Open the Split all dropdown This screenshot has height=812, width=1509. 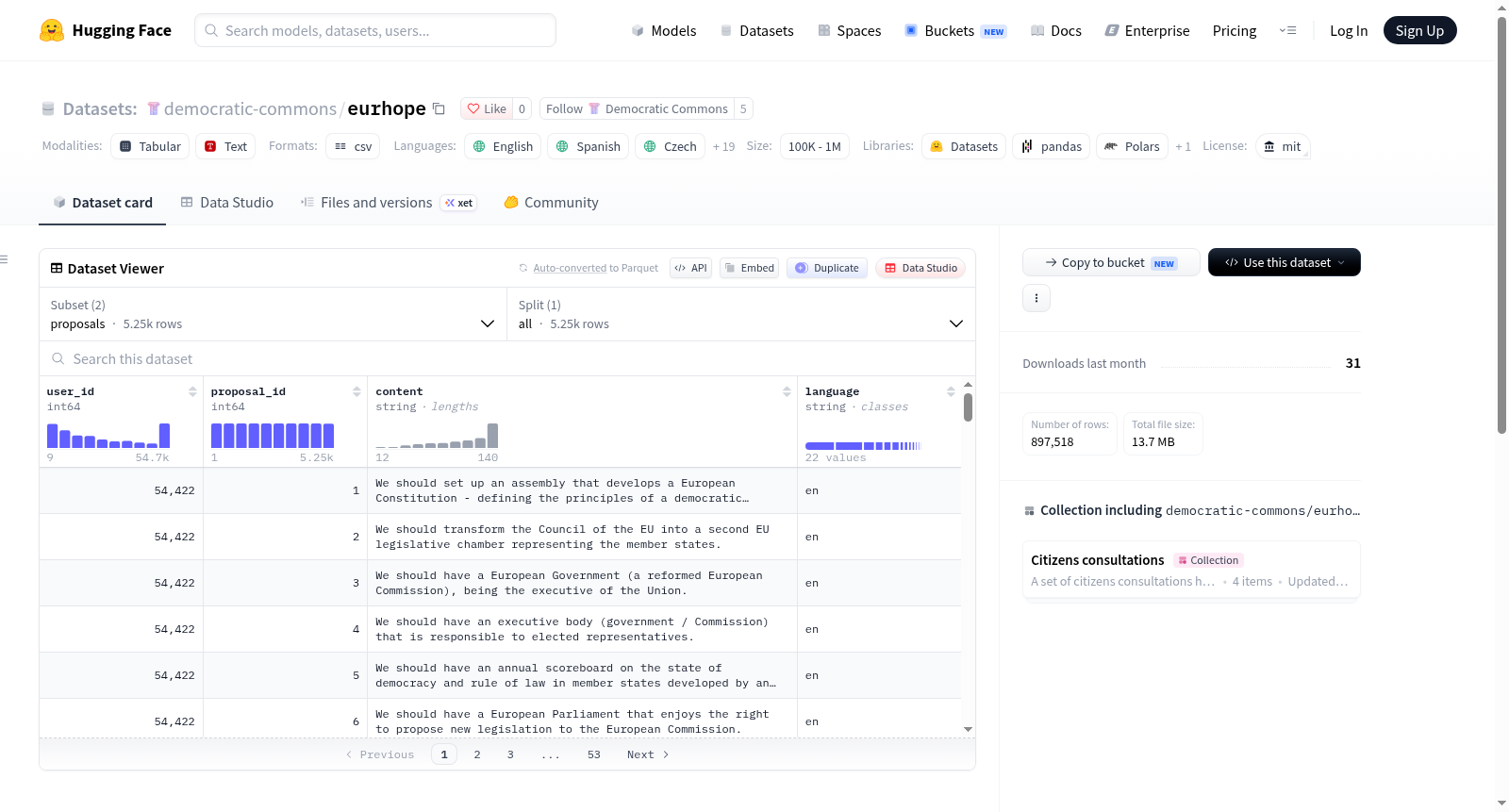tap(741, 314)
